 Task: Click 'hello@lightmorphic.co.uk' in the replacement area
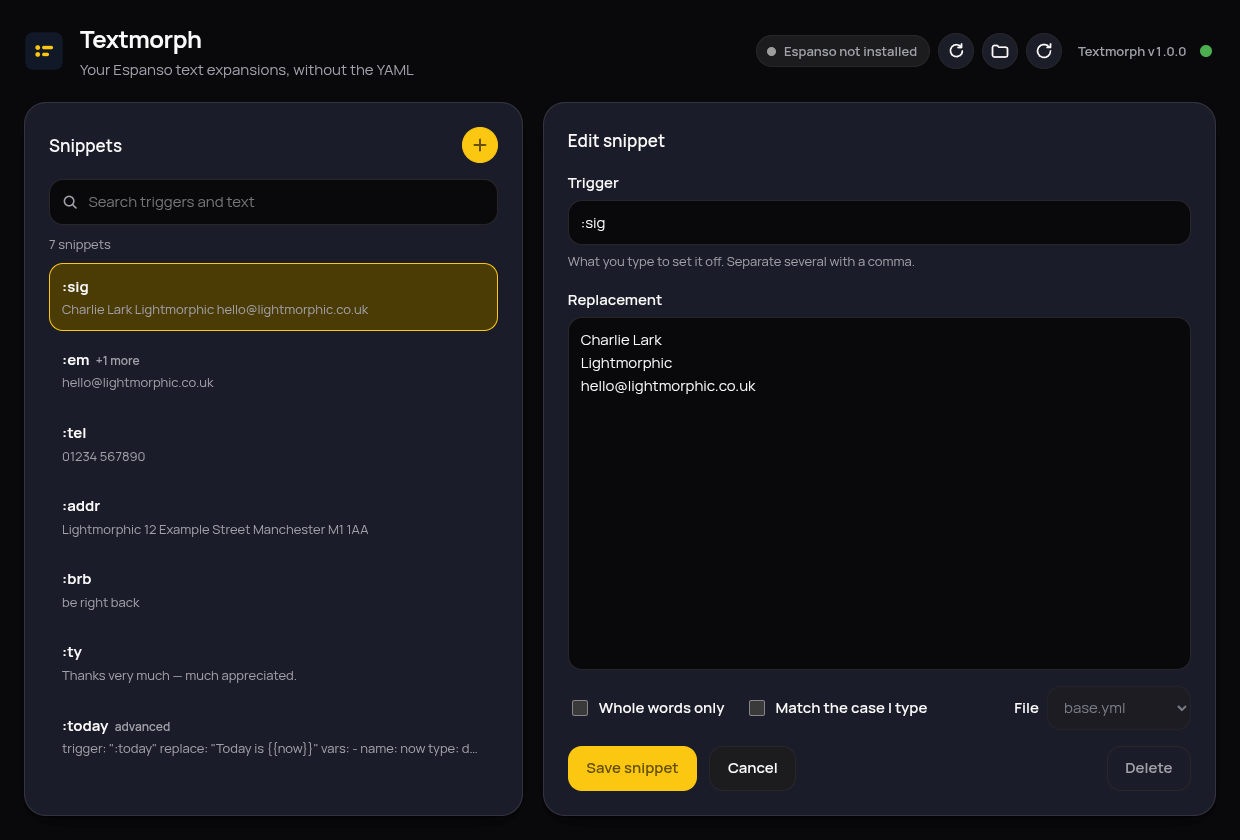pyautogui.click(x=668, y=386)
